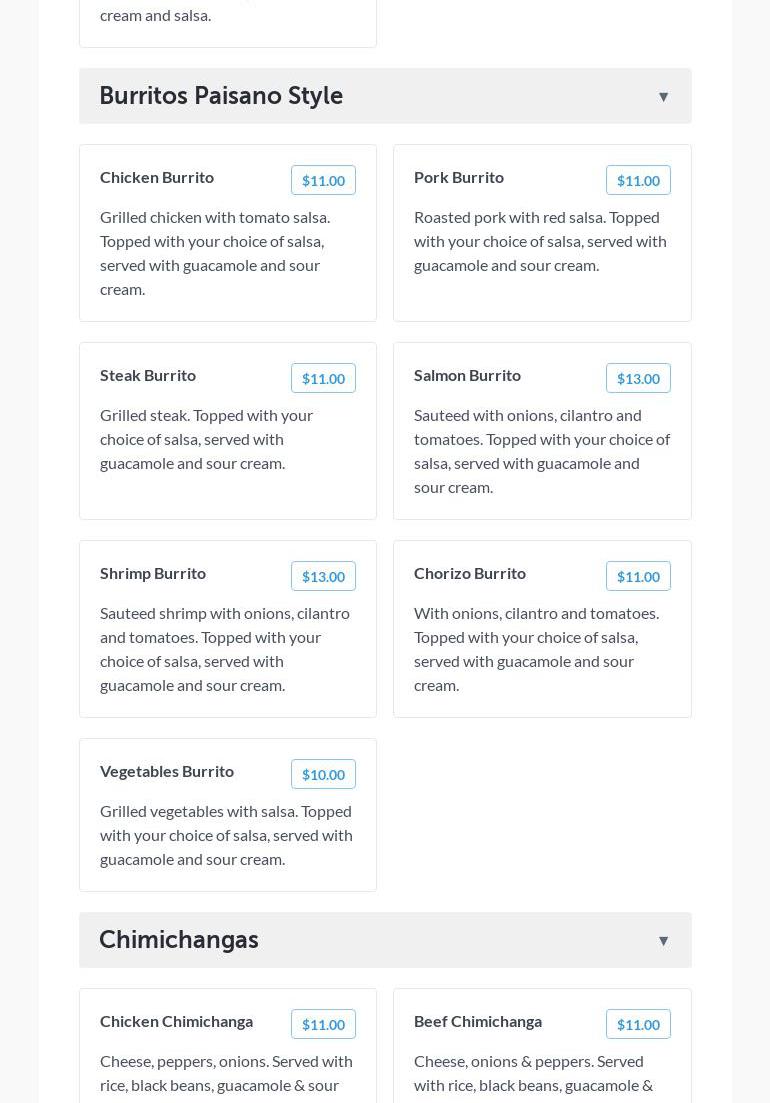Open the Vegetables Burrito menu card description
Screen dimensions: 770x1103
click(x=226, y=835)
